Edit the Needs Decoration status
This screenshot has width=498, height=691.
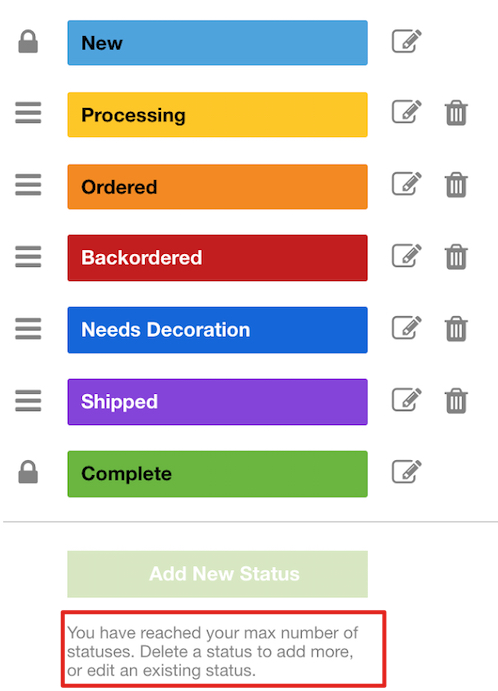[x=406, y=327]
